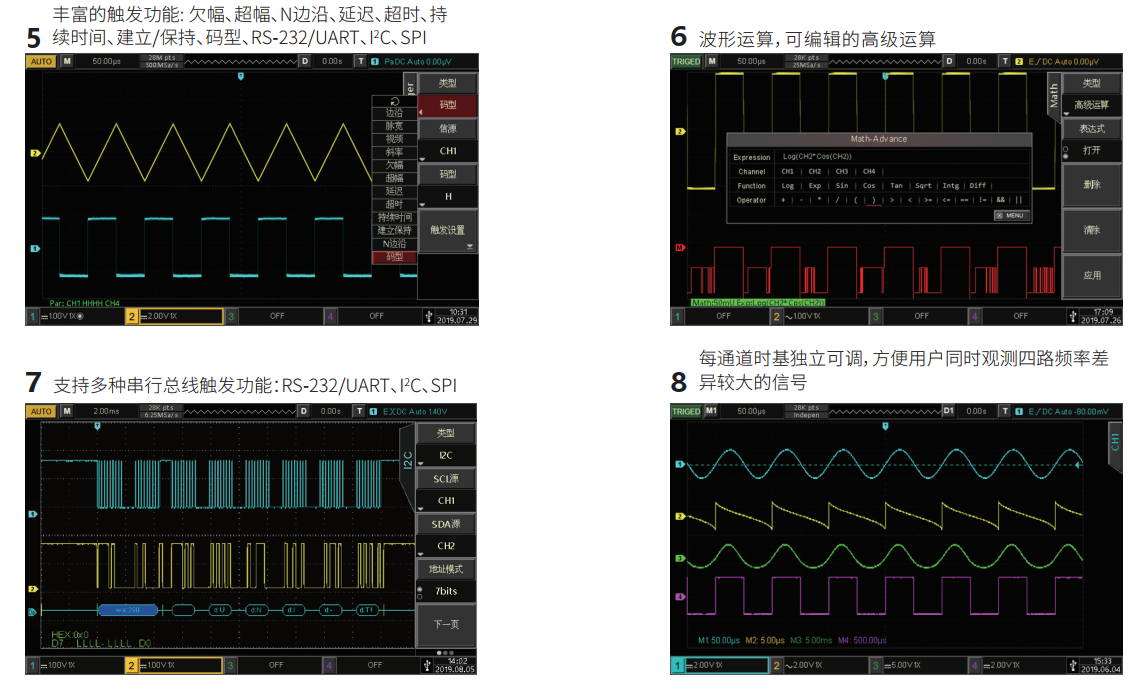Click the D delay icon in panel 6's top bar
The height and width of the screenshot is (695, 1147).
click(948, 61)
